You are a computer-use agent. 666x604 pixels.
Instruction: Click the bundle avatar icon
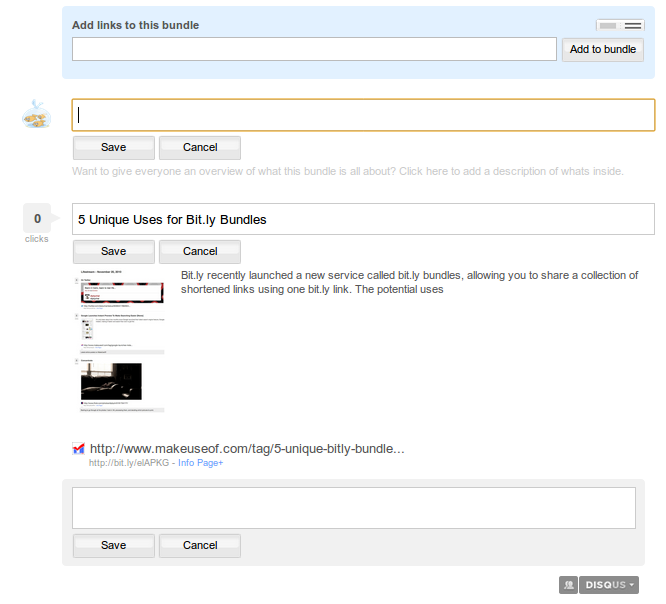[37, 115]
